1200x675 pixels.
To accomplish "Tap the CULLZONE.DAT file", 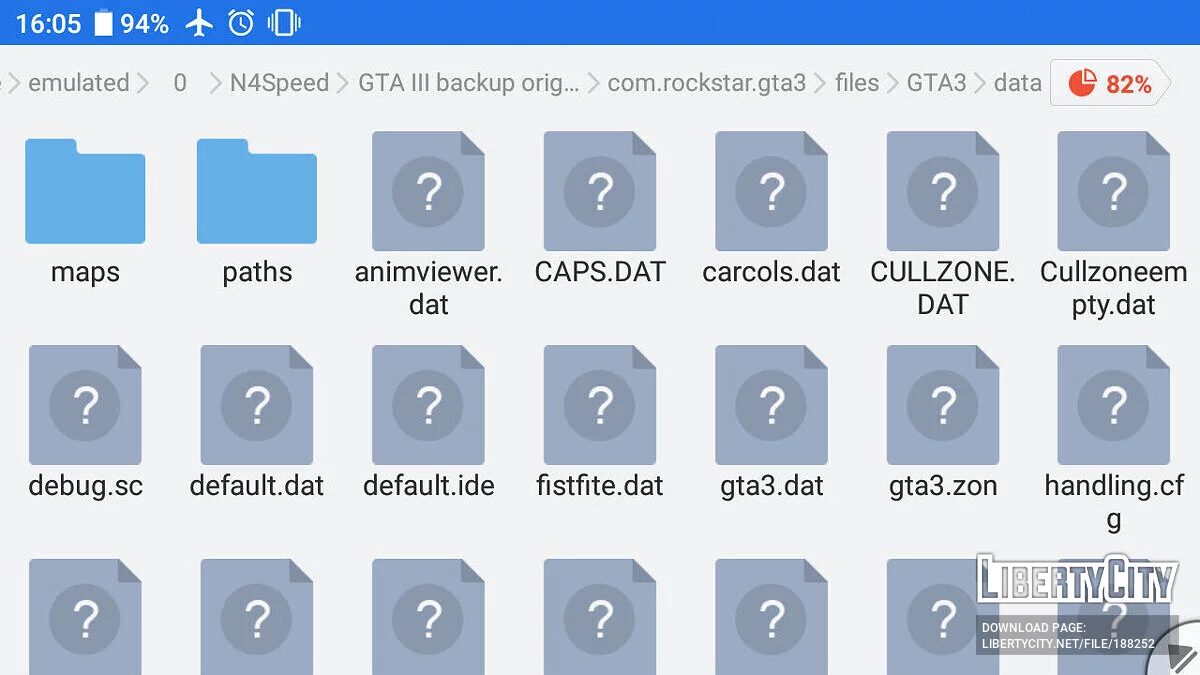I will point(943,192).
